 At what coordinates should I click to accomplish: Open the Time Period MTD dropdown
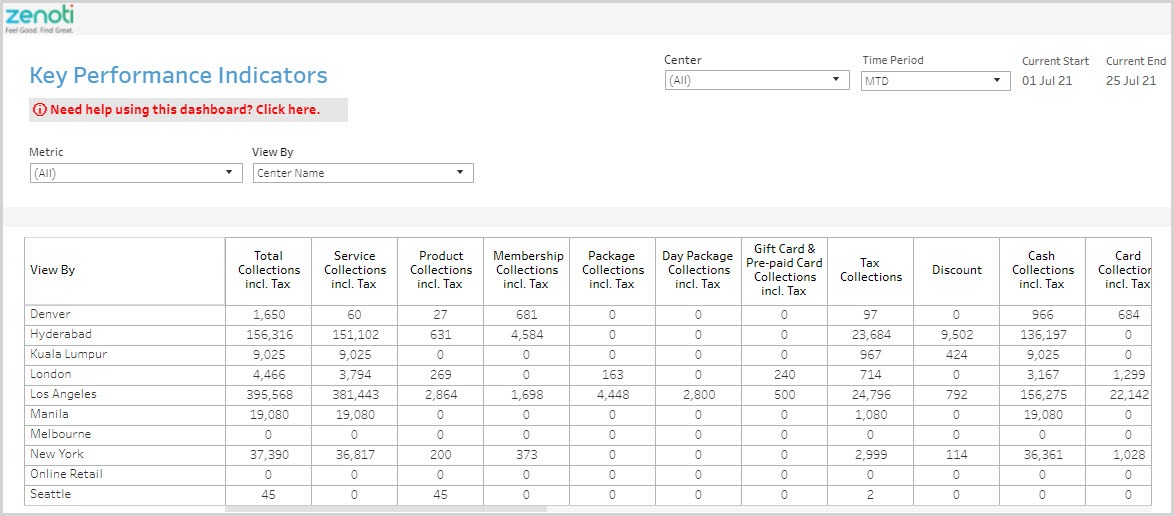click(x=935, y=80)
